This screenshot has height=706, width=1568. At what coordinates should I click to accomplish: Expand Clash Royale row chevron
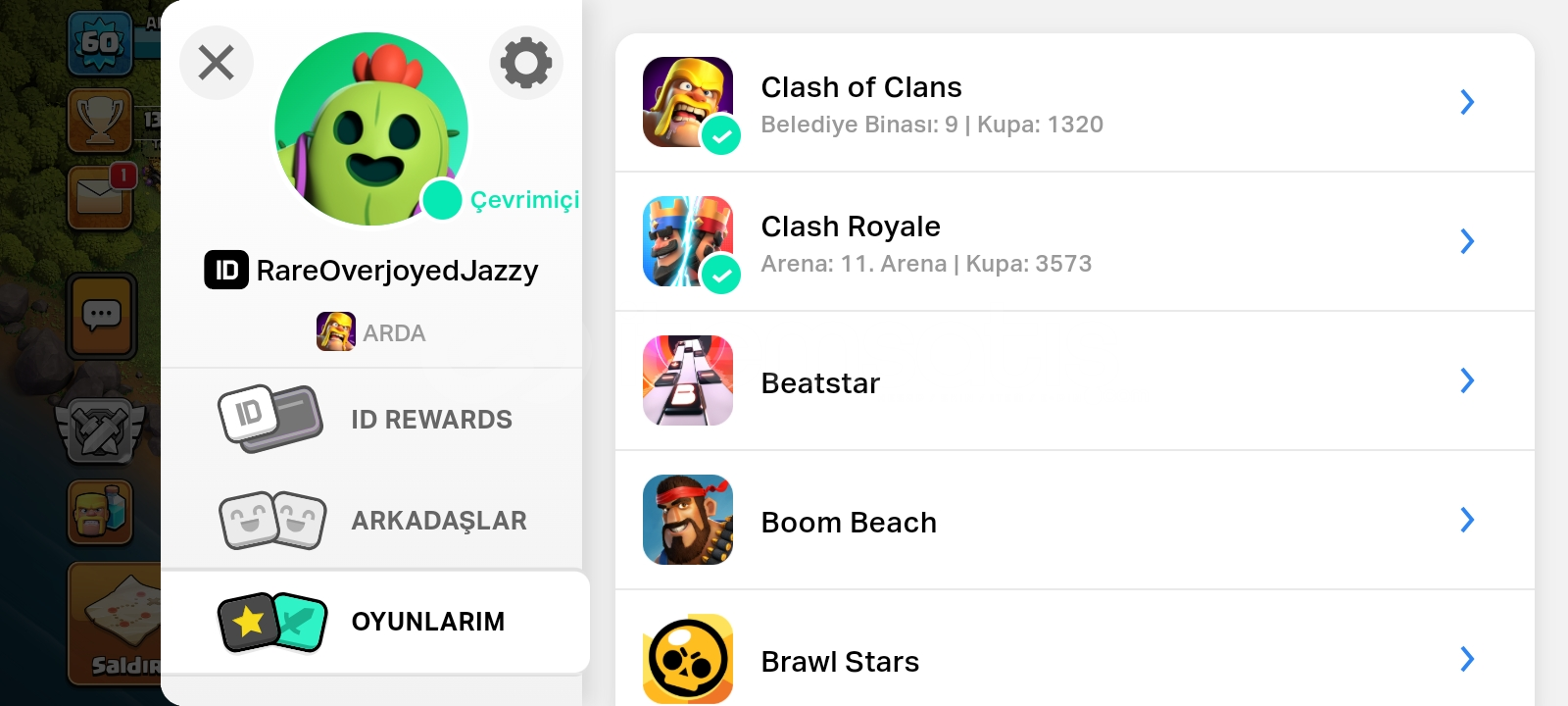coord(1467,241)
